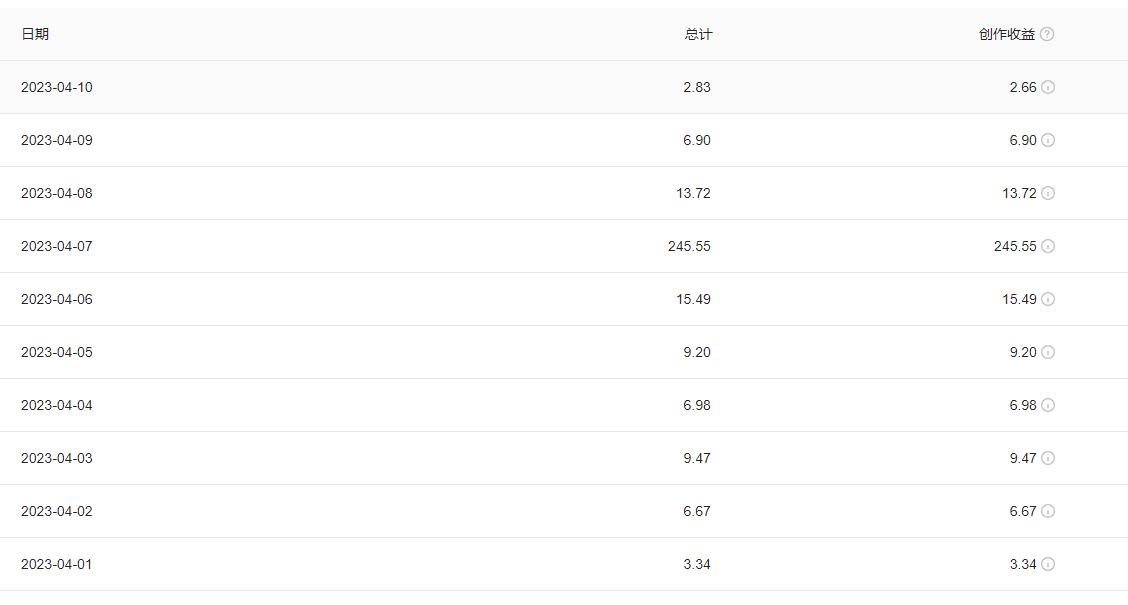The height and width of the screenshot is (605, 1128).
Task: Click info icon beside 9.20 earnings
Action: coord(1048,352)
